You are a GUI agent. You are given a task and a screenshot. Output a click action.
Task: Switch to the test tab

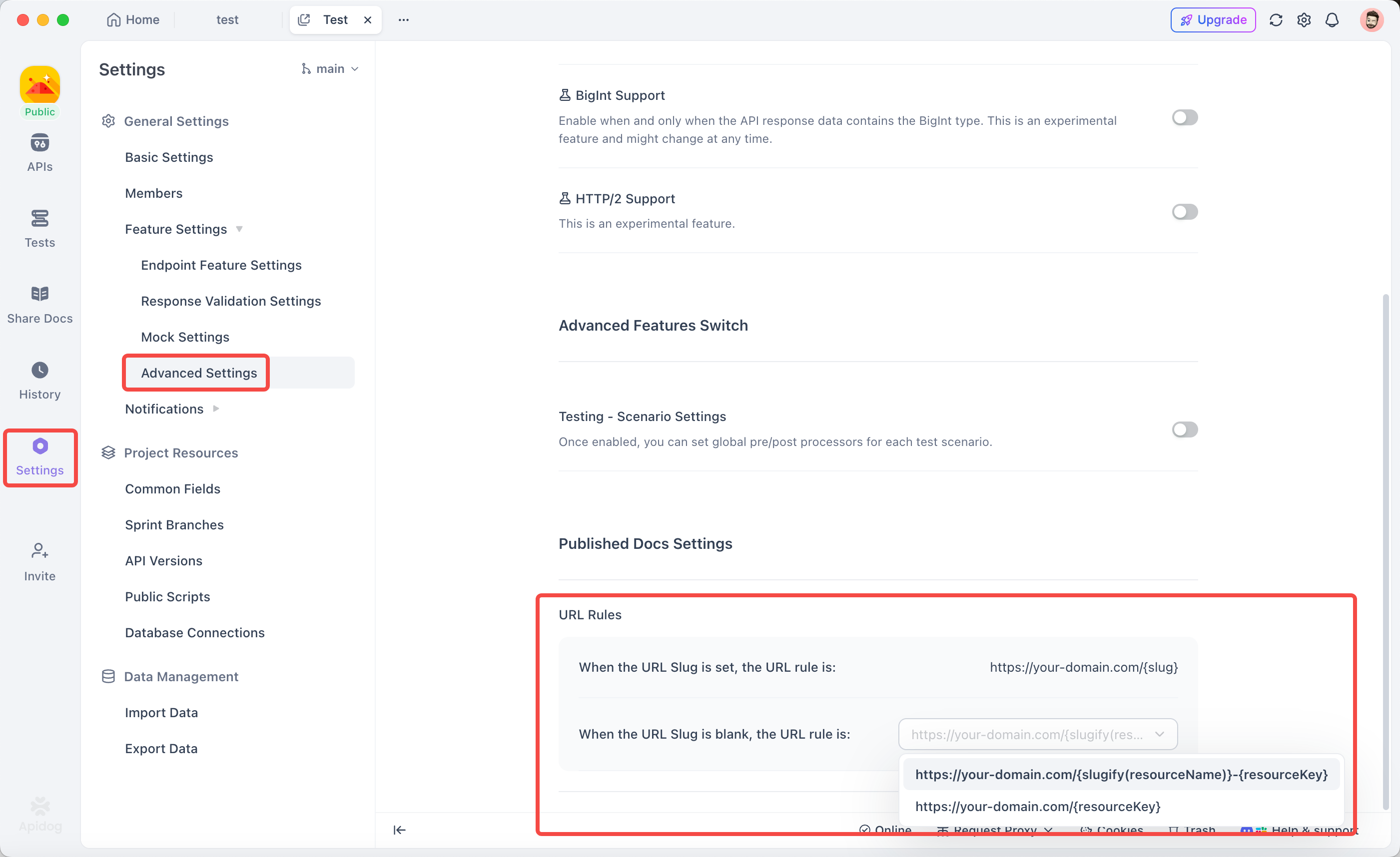pyautogui.click(x=227, y=20)
